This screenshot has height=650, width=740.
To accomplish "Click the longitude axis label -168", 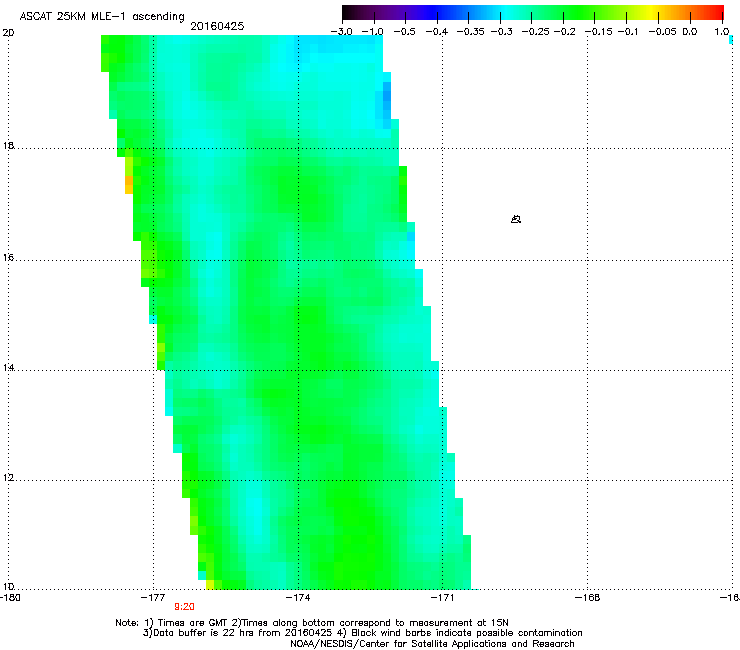I will click(587, 598).
